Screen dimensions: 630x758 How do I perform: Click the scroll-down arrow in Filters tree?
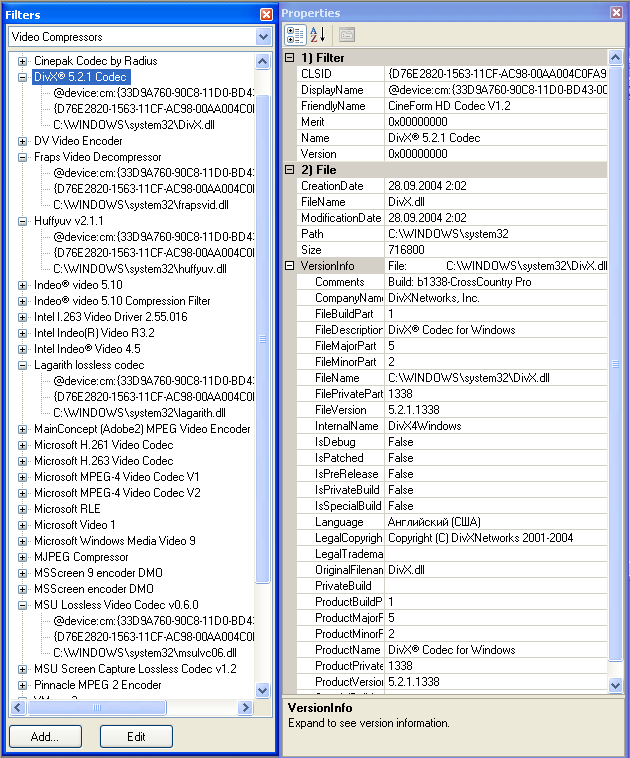tap(262, 690)
